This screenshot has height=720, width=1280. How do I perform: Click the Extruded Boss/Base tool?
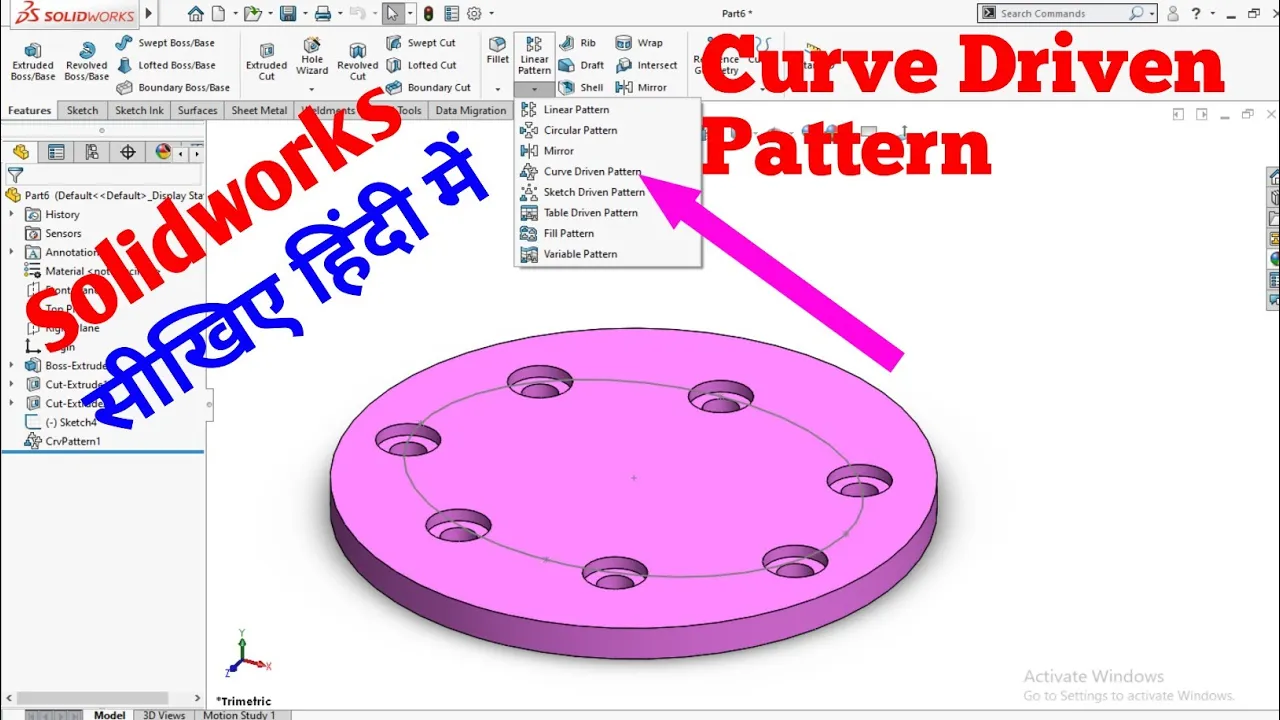[33, 62]
